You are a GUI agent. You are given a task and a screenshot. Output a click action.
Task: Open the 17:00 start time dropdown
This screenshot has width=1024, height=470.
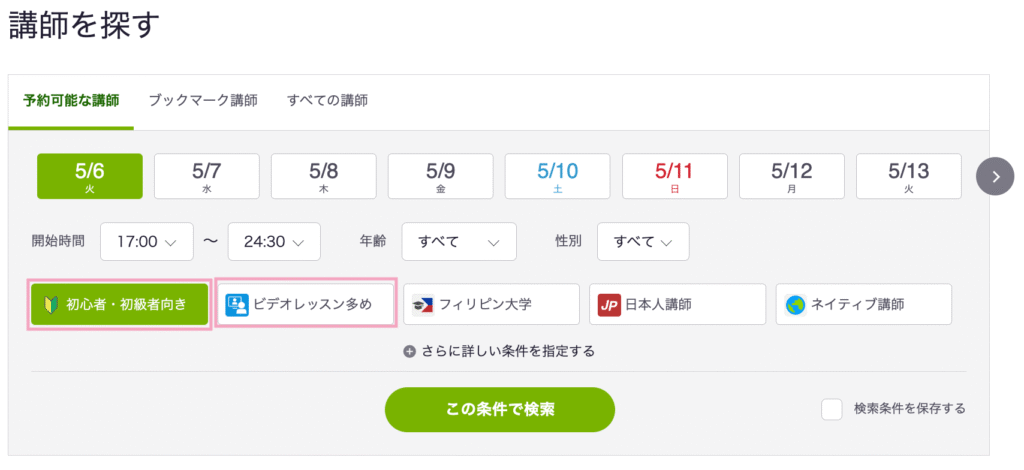tap(147, 242)
